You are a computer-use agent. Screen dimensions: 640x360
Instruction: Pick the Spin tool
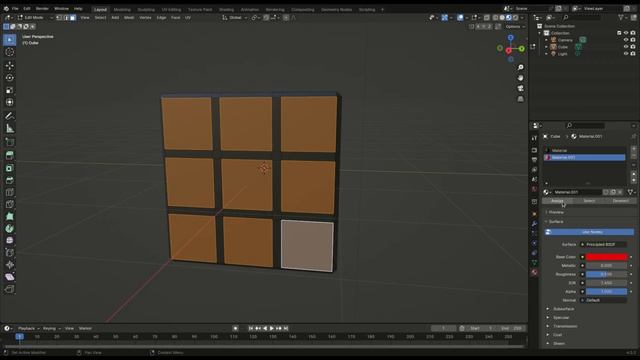coord(10,229)
